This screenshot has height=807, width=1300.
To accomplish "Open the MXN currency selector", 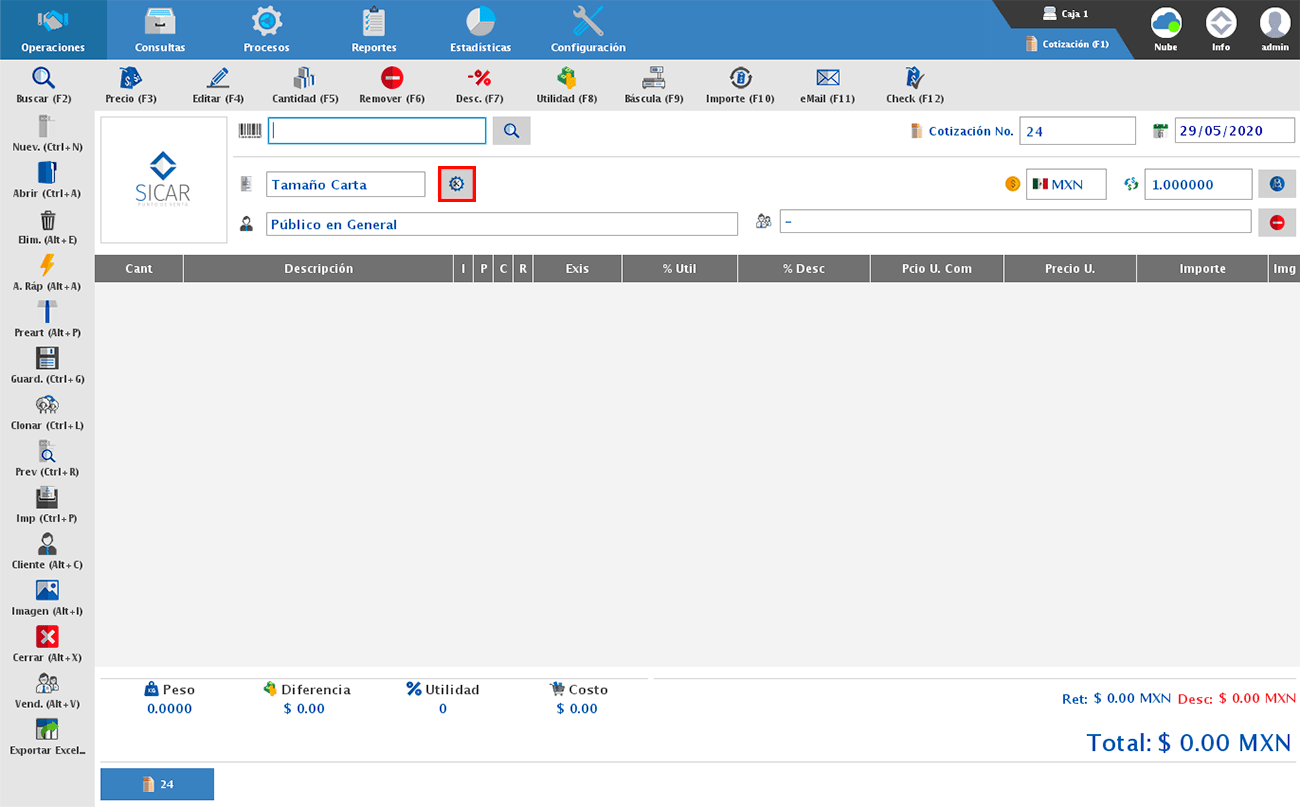I will point(1066,185).
